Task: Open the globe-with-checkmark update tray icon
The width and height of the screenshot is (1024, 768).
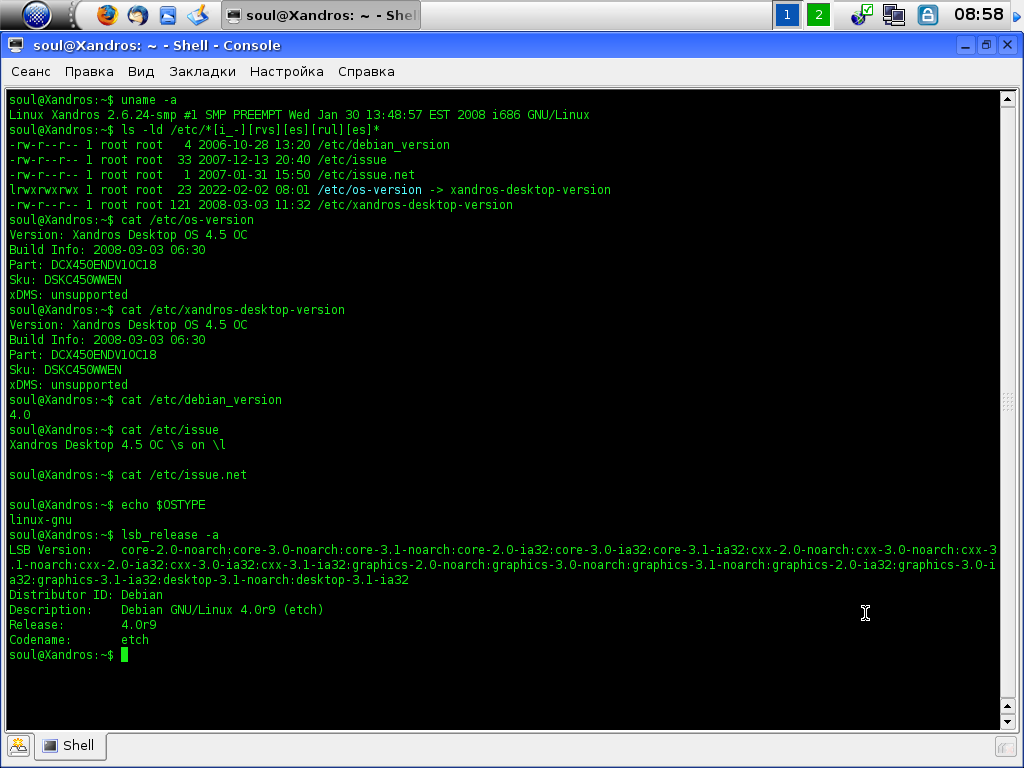Action: [x=862, y=14]
